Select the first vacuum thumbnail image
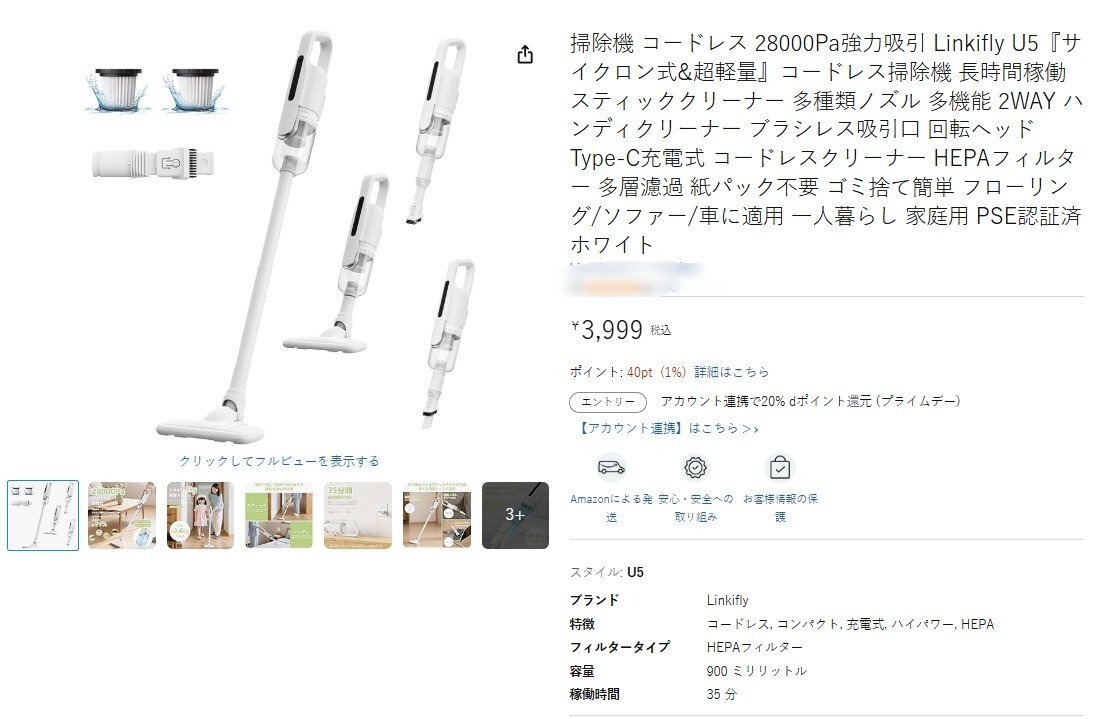 point(43,515)
